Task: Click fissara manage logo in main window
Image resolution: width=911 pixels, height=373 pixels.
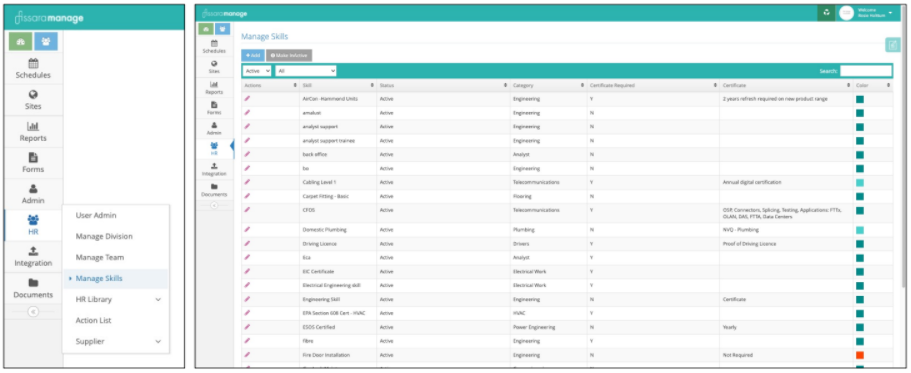Action: (224, 13)
